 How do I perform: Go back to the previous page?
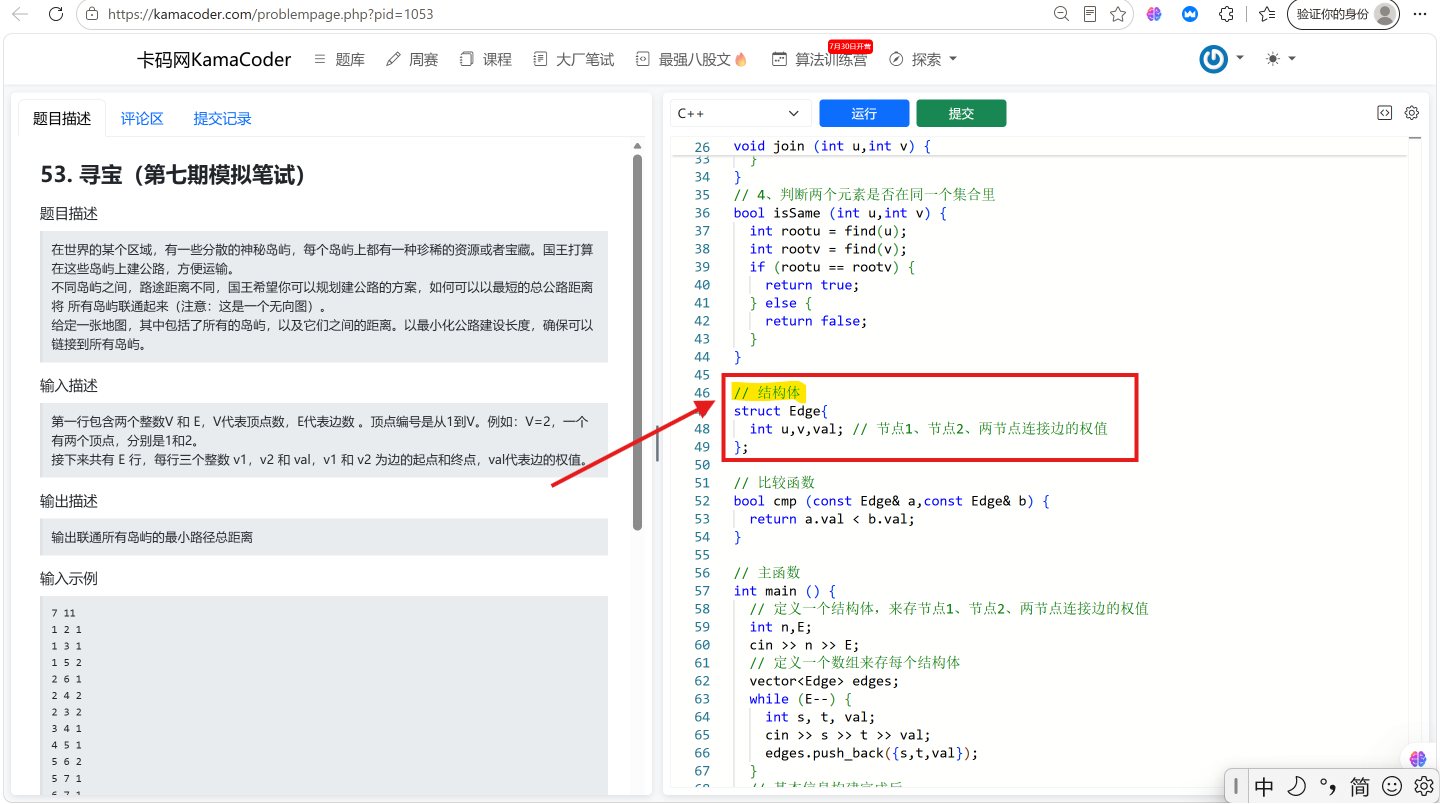[x=20, y=14]
